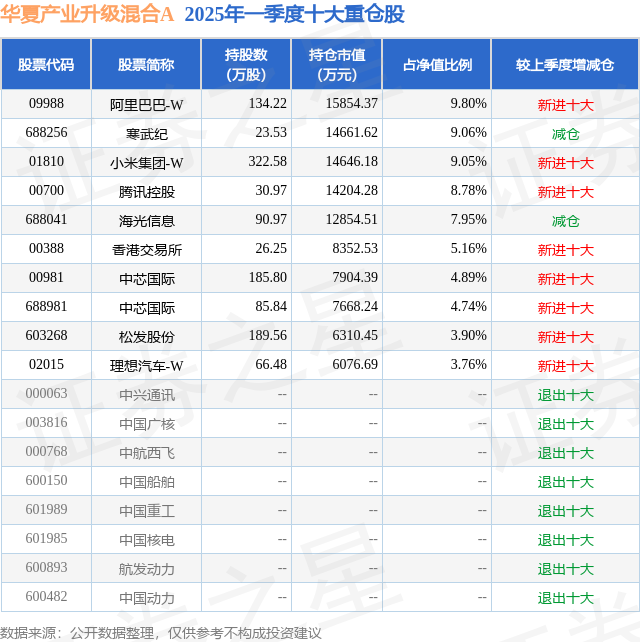Image resolution: width=640 pixels, height=642 pixels.
Task: Click stock name 中国重工
Action: [x=147, y=511]
